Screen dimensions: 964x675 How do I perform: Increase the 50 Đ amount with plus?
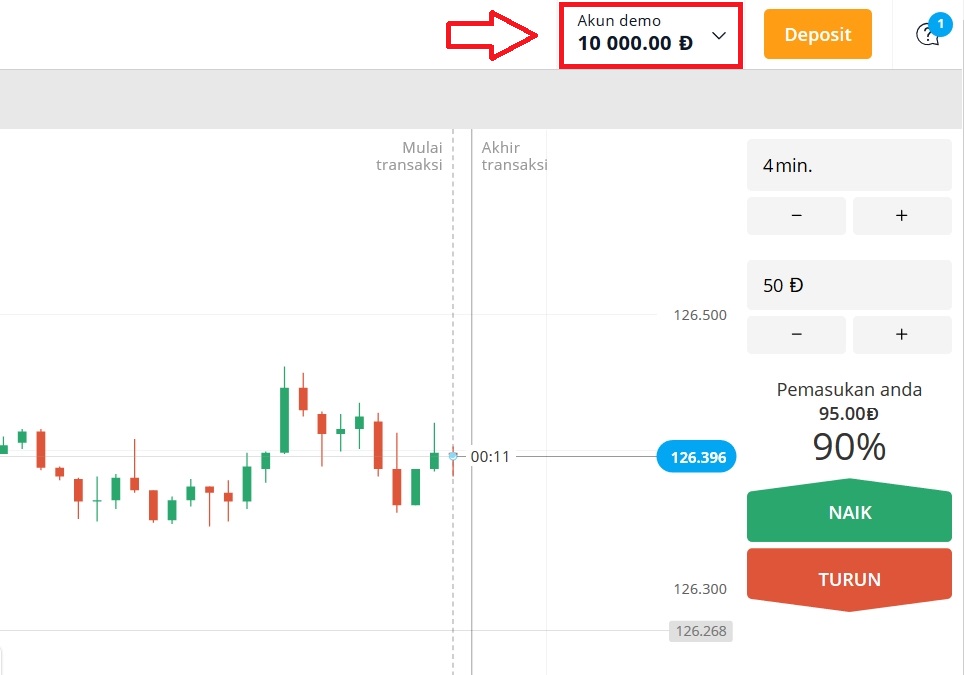(901, 334)
